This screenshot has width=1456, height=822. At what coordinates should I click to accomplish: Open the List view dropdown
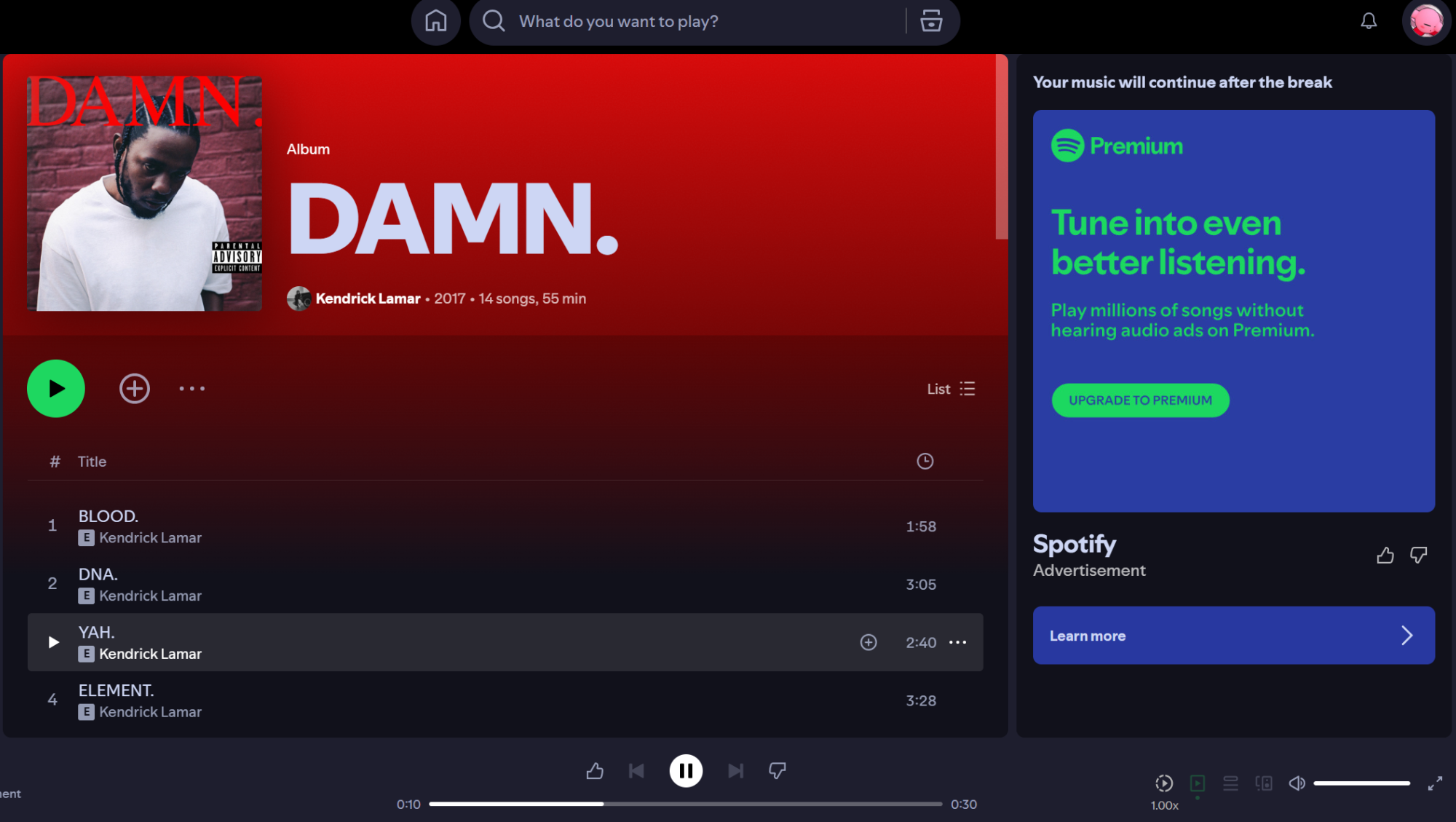(x=950, y=389)
